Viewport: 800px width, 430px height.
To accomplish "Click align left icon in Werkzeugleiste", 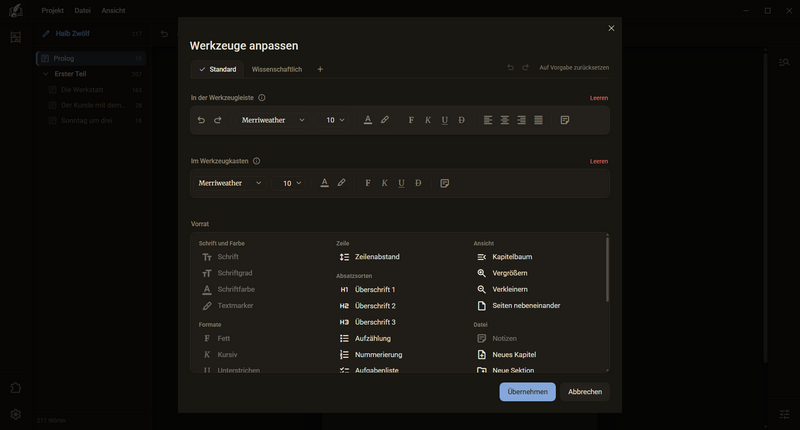I will click(488, 120).
